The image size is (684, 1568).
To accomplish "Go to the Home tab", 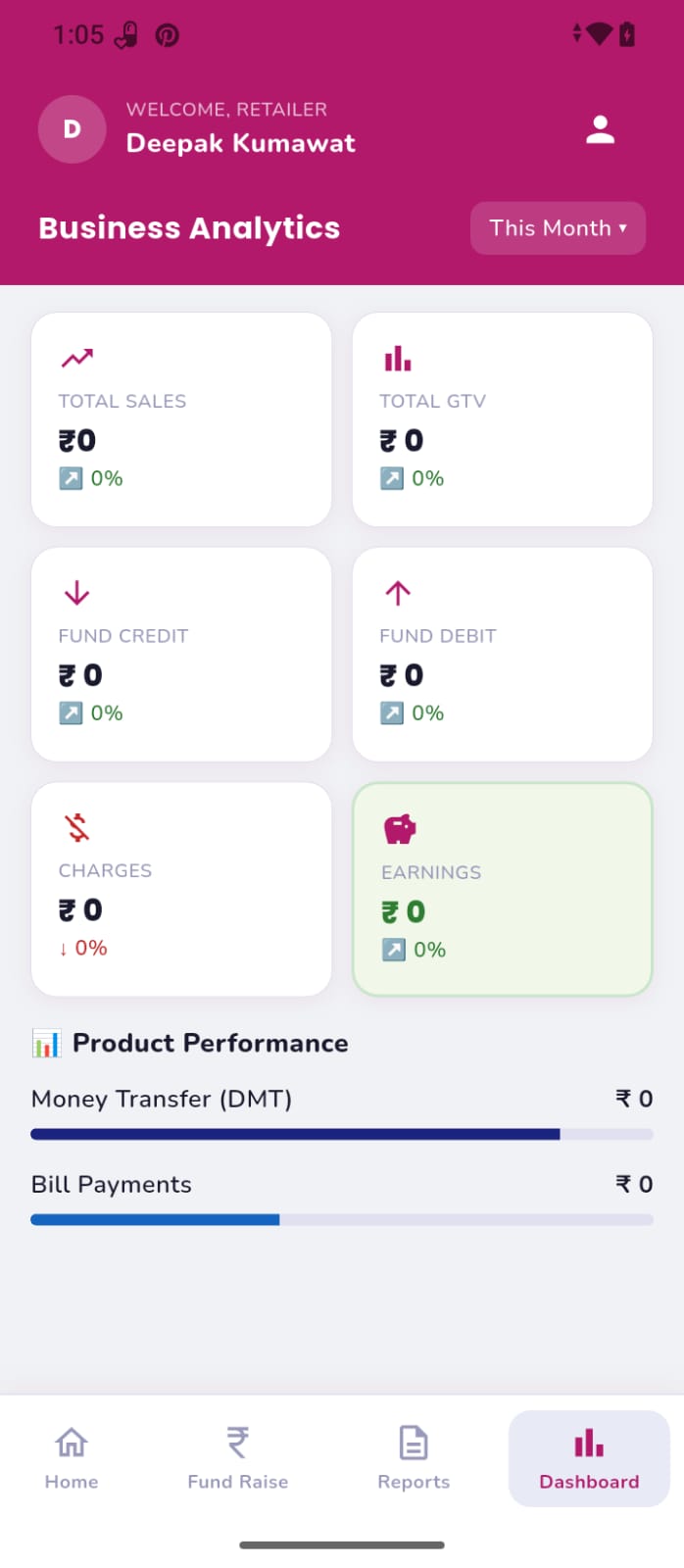I will coord(72,1458).
